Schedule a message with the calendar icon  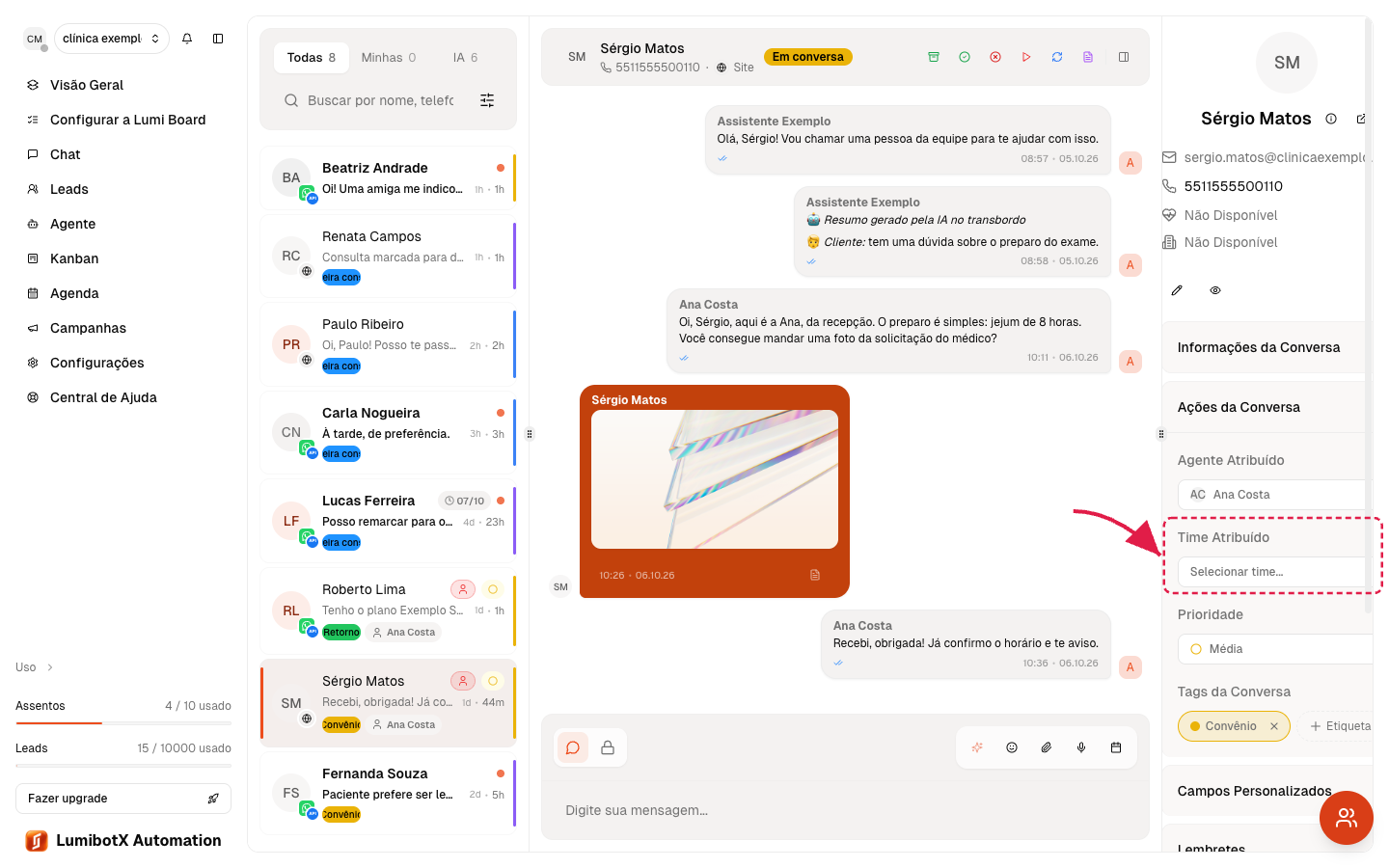pyautogui.click(x=1116, y=747)
